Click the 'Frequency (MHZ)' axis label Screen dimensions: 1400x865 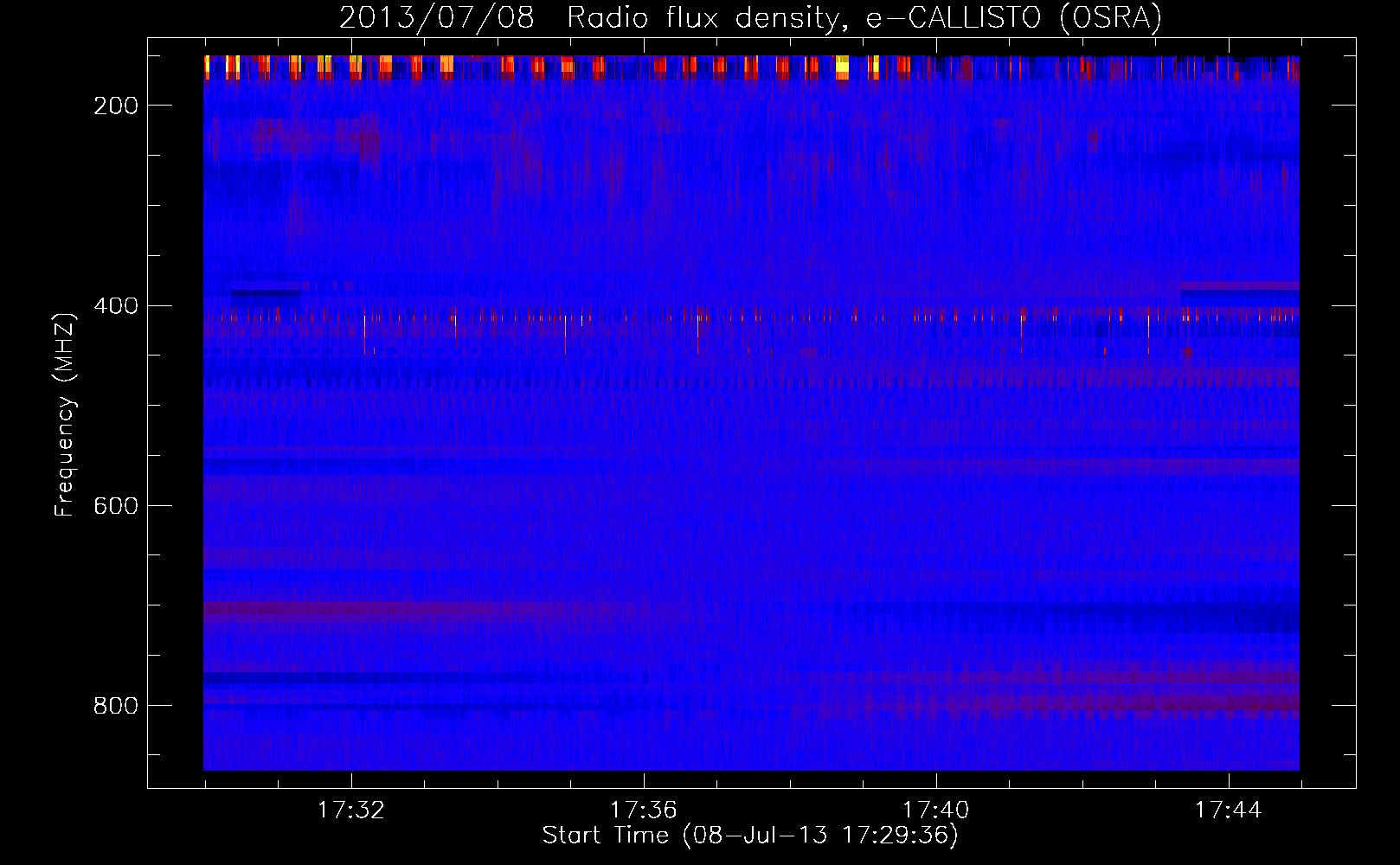pos(65,414)
